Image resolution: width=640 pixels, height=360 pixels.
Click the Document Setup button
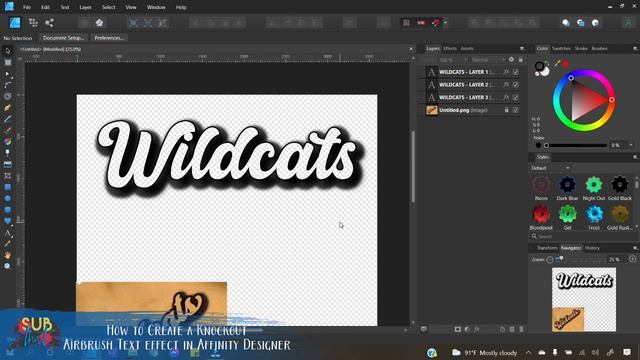pos(63,38)
